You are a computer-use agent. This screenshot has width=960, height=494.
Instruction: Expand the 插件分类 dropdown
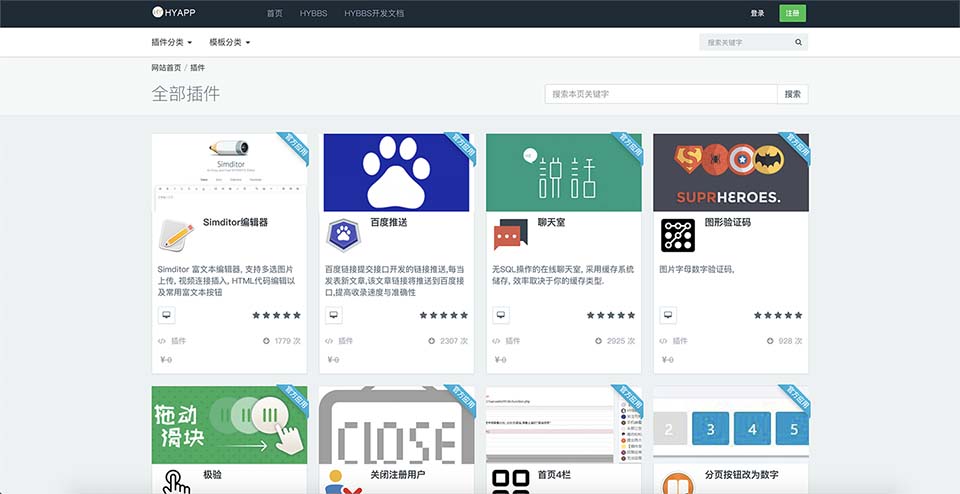tap(171, 42)
